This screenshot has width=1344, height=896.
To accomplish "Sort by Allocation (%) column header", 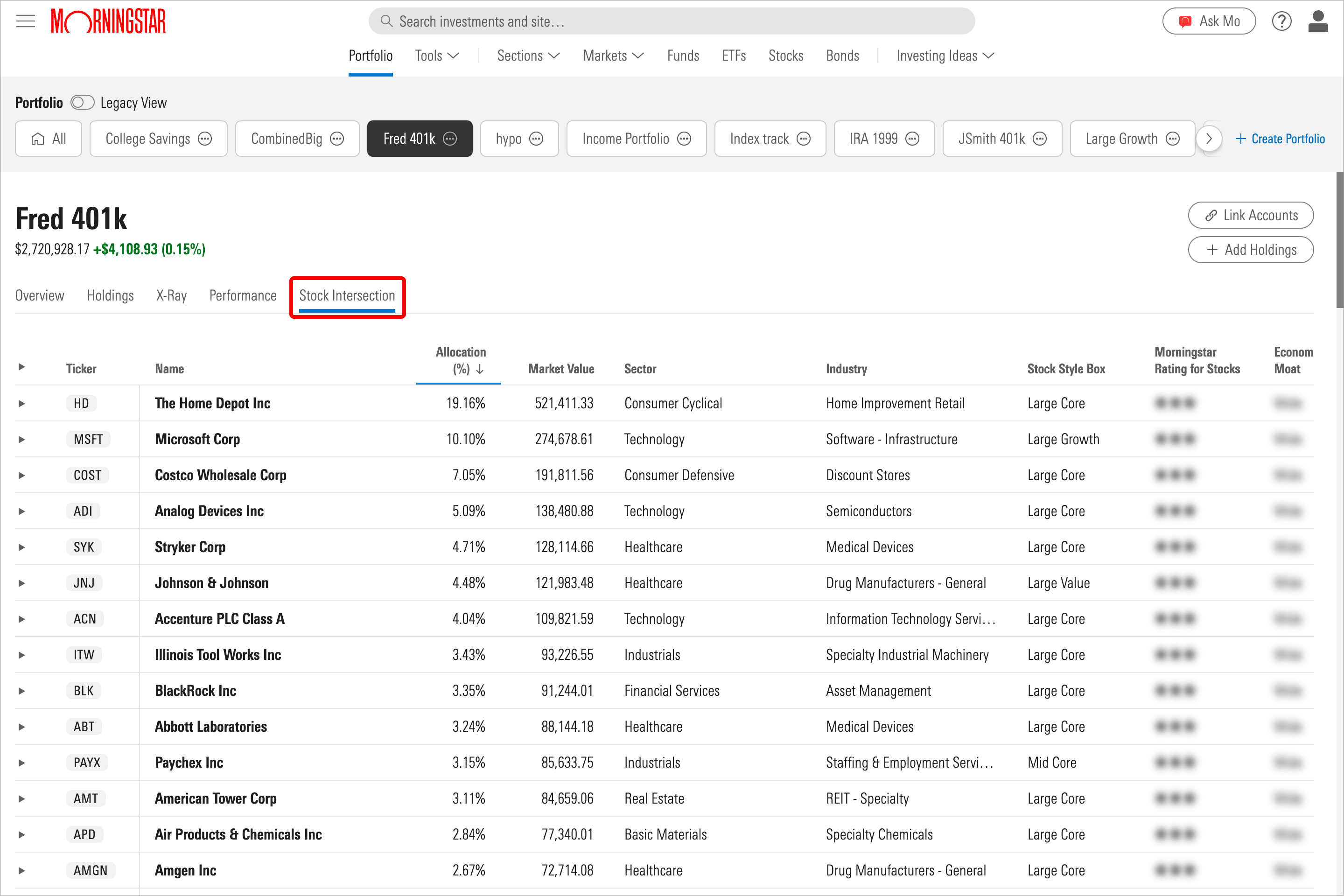I will click(x=461, y=361).
